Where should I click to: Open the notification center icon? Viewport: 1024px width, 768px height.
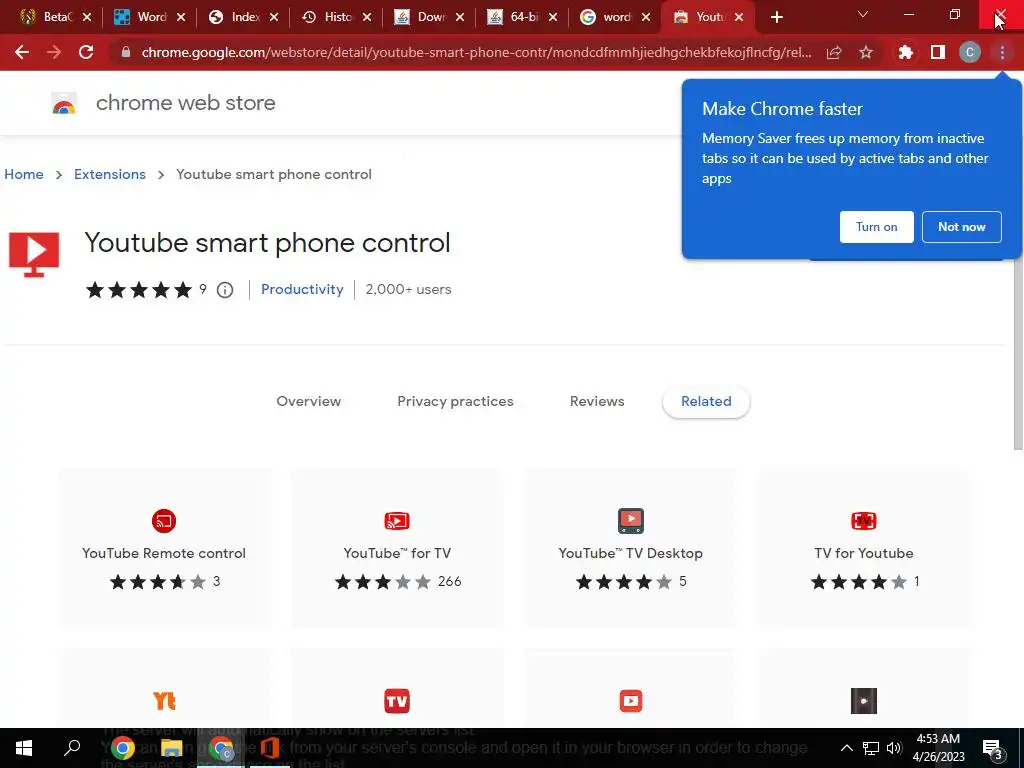[993, 748]
